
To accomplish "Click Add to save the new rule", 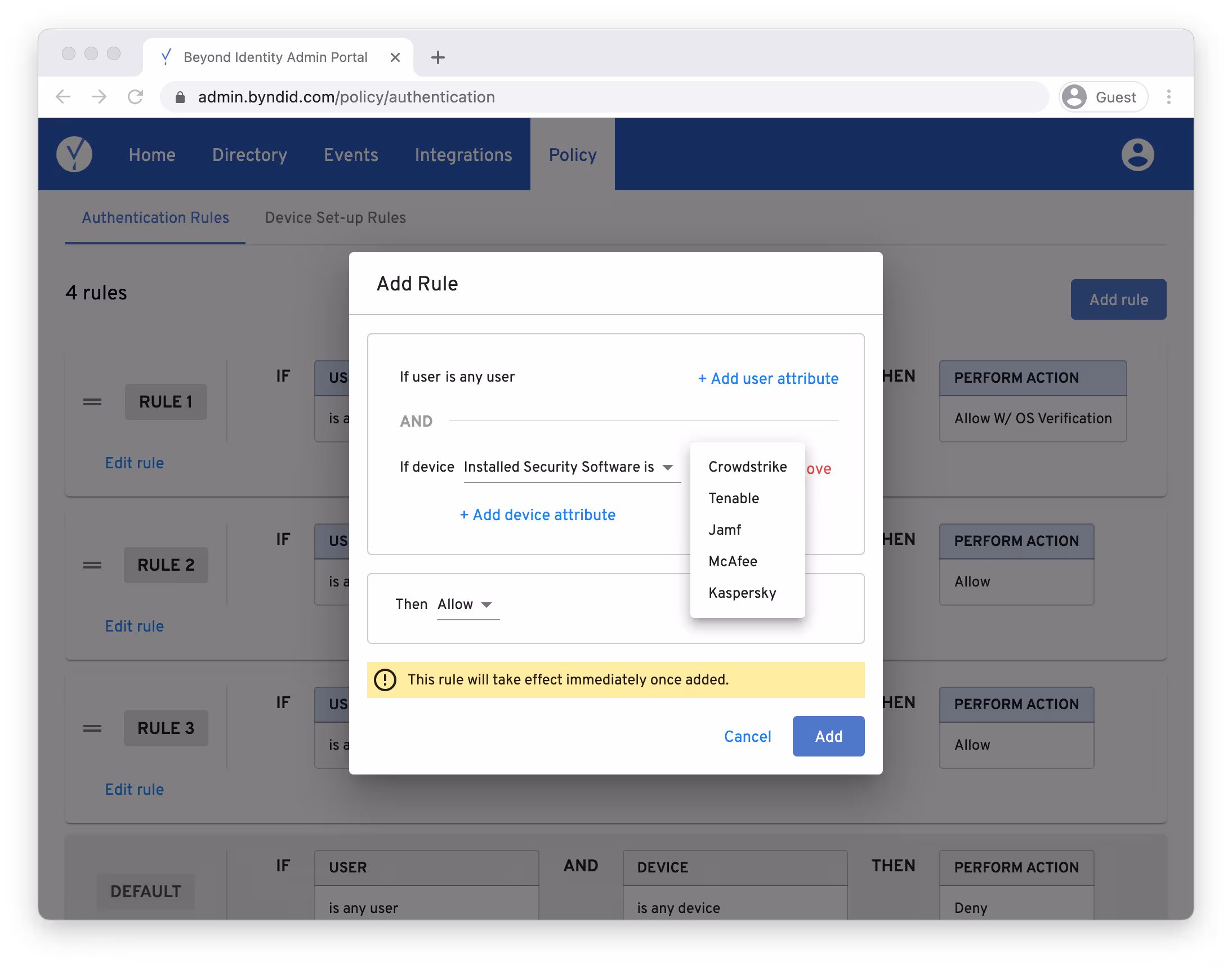I will pos(828,736).
